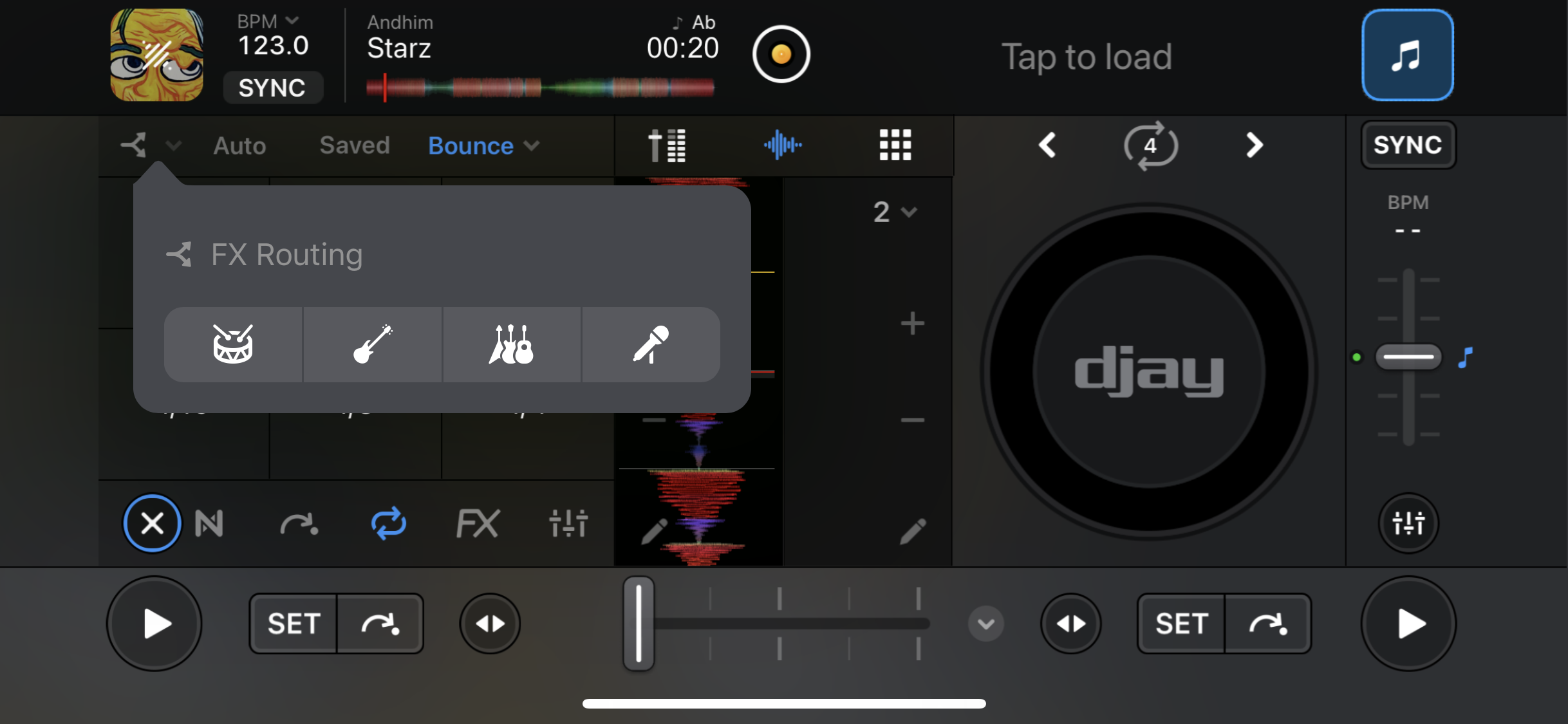Toggle the loop mode icon

click(x=388, y=523)
